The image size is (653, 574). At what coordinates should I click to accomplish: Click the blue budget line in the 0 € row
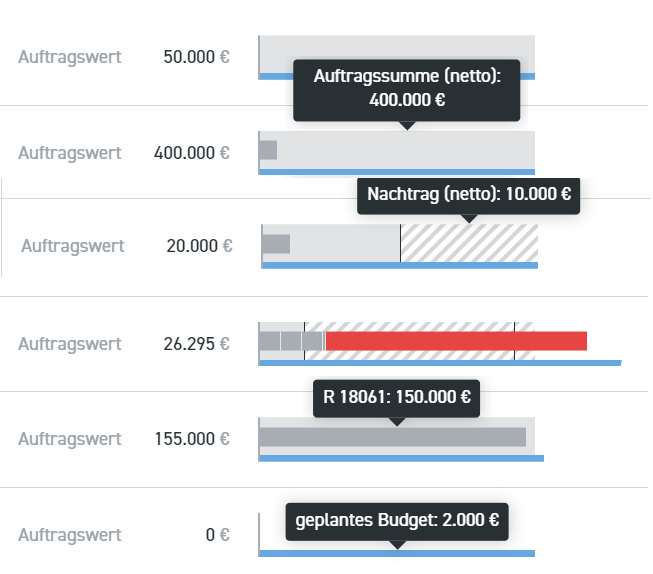(x=396, y=553)
